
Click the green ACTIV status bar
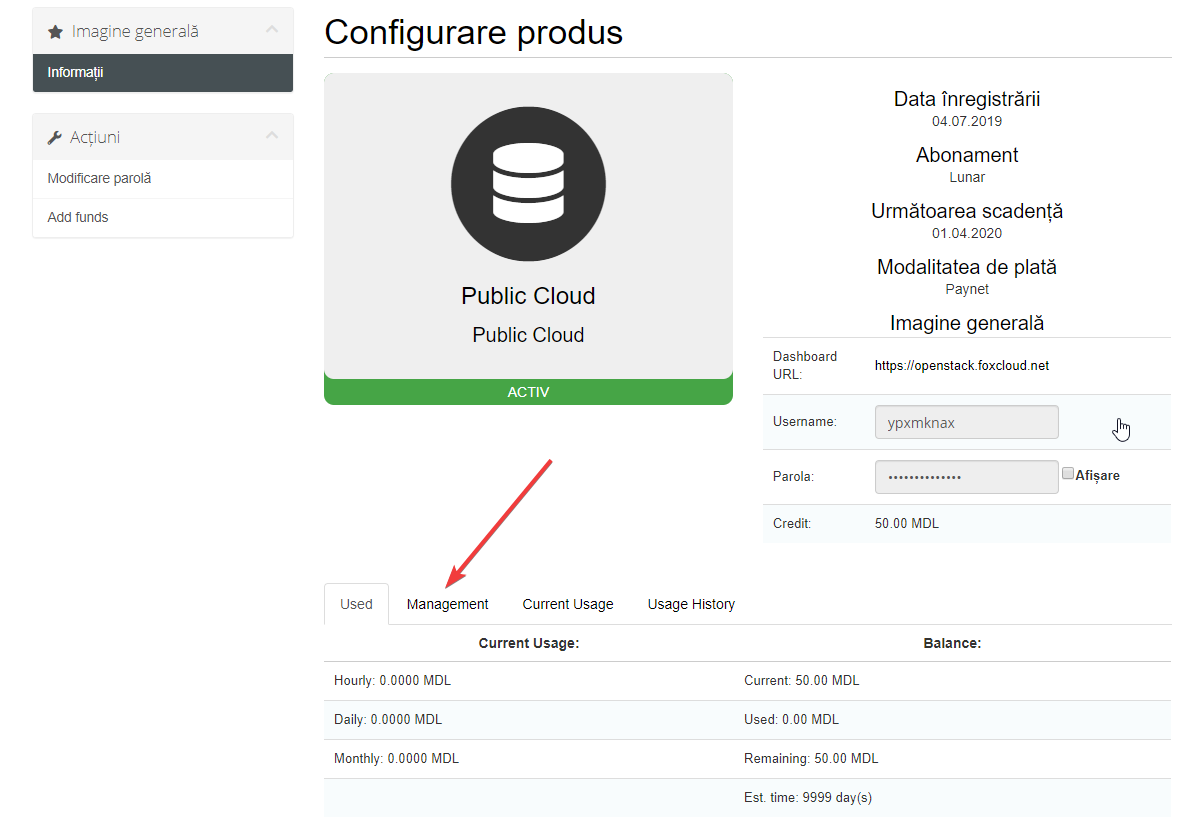point(528,392)
